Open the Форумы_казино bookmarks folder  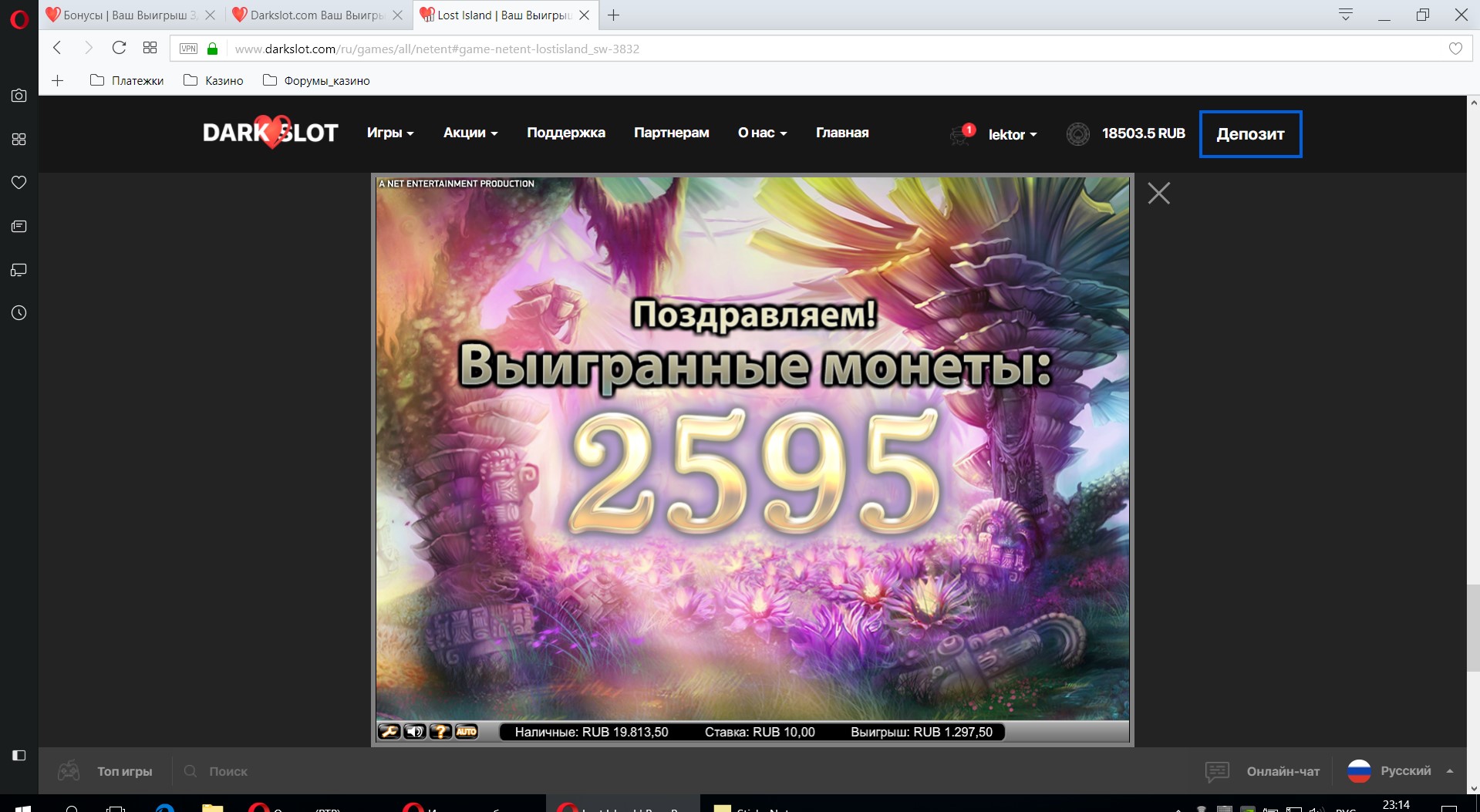(316, 80)
